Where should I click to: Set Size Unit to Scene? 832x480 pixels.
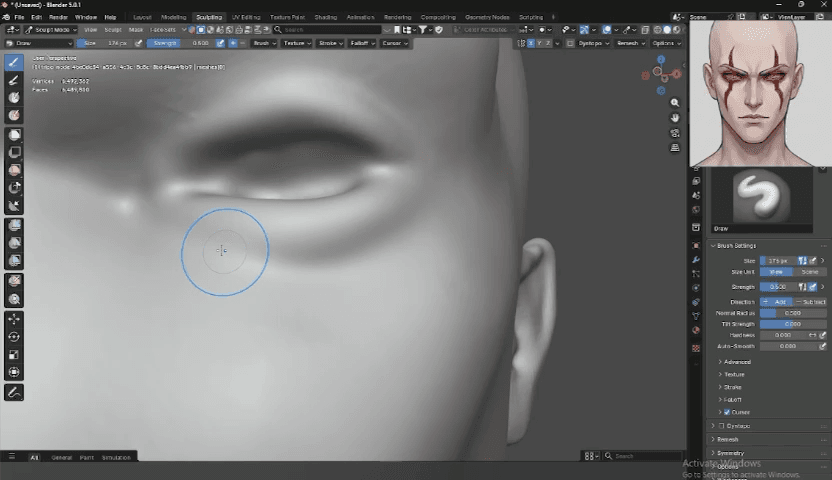click(810, 272)
